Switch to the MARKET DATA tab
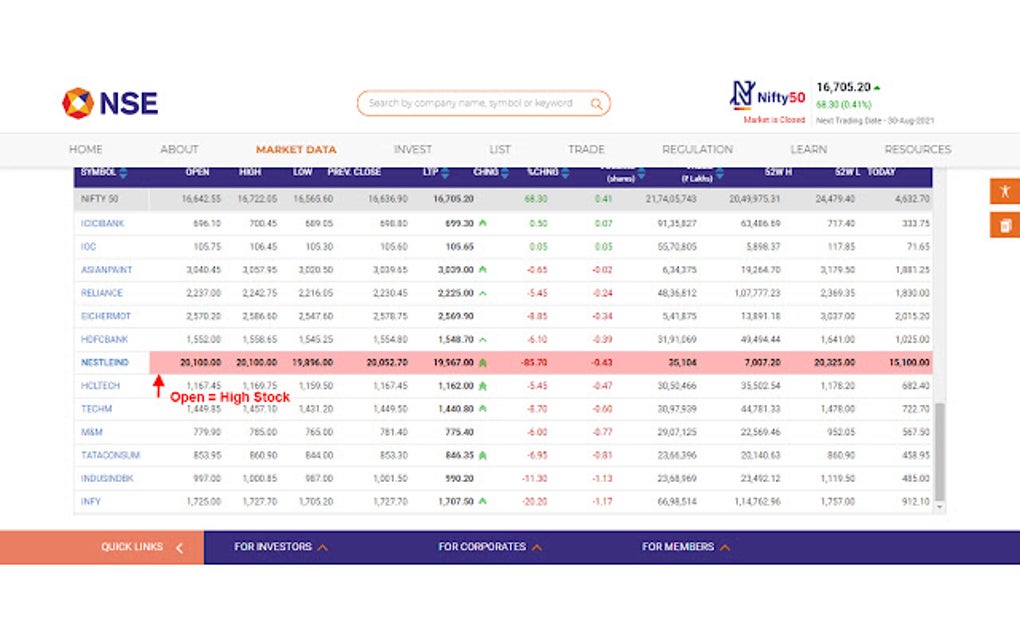Screen dimensions: 1020x638 point(296,148)
